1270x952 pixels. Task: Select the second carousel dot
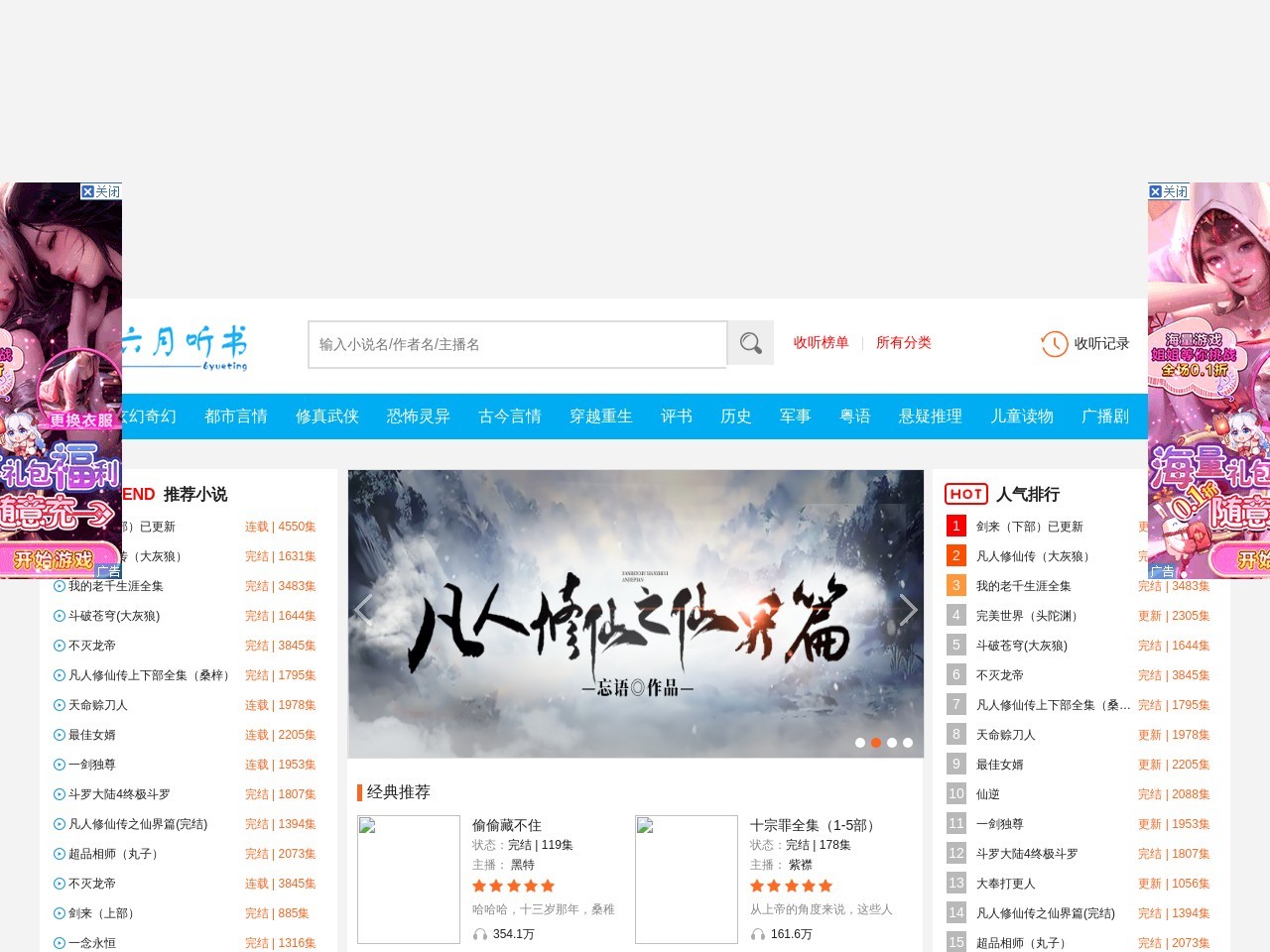tap(876, 743)
